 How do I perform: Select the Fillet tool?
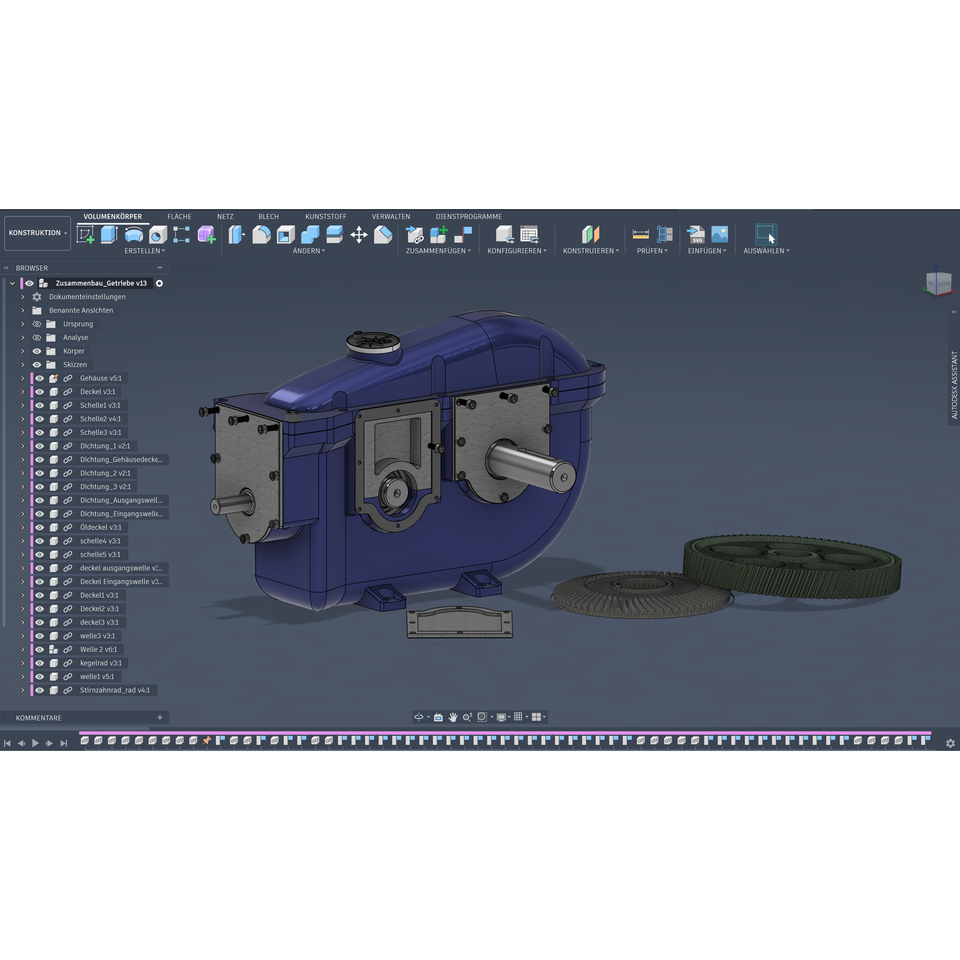261,234
